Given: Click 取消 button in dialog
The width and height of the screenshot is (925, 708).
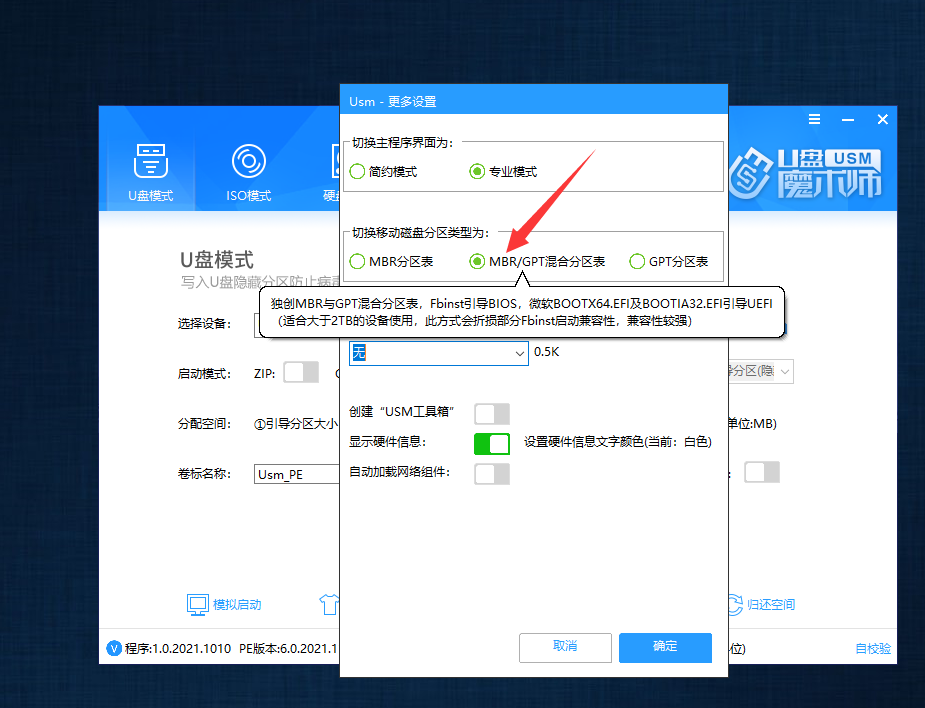Looking at the screenshot, I should 565,648.
